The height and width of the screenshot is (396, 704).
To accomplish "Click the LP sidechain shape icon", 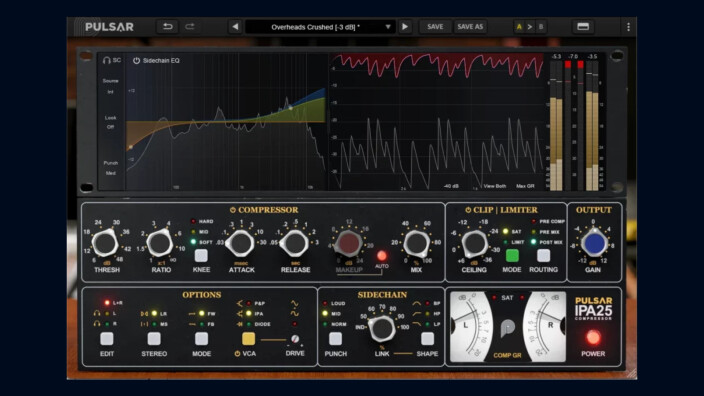I will [417, 324].
